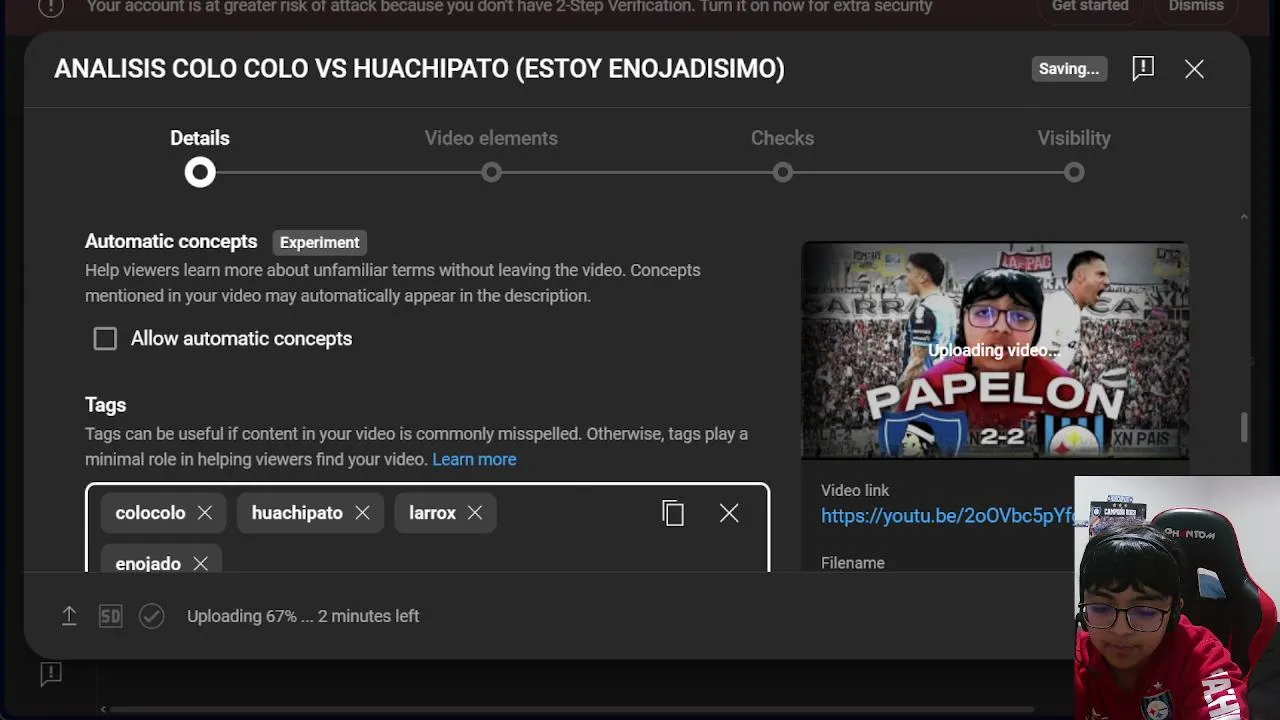Click the Automatic concepts heading

coord(171,242)
